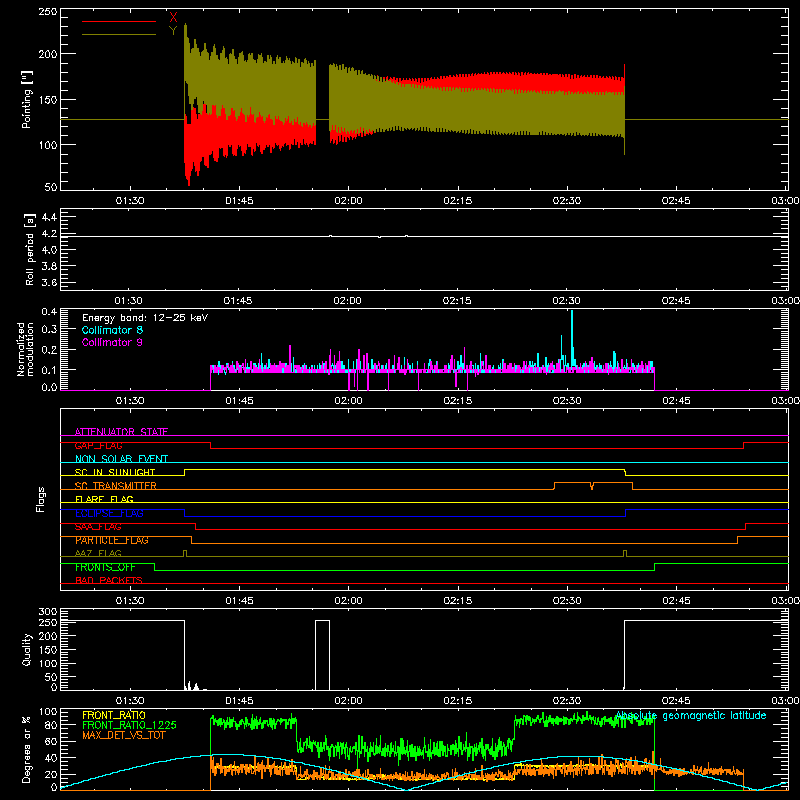Click the 300 tick on the Quality axis
Image resolution: width=800 pixels, height=800 pixels.
47,612
